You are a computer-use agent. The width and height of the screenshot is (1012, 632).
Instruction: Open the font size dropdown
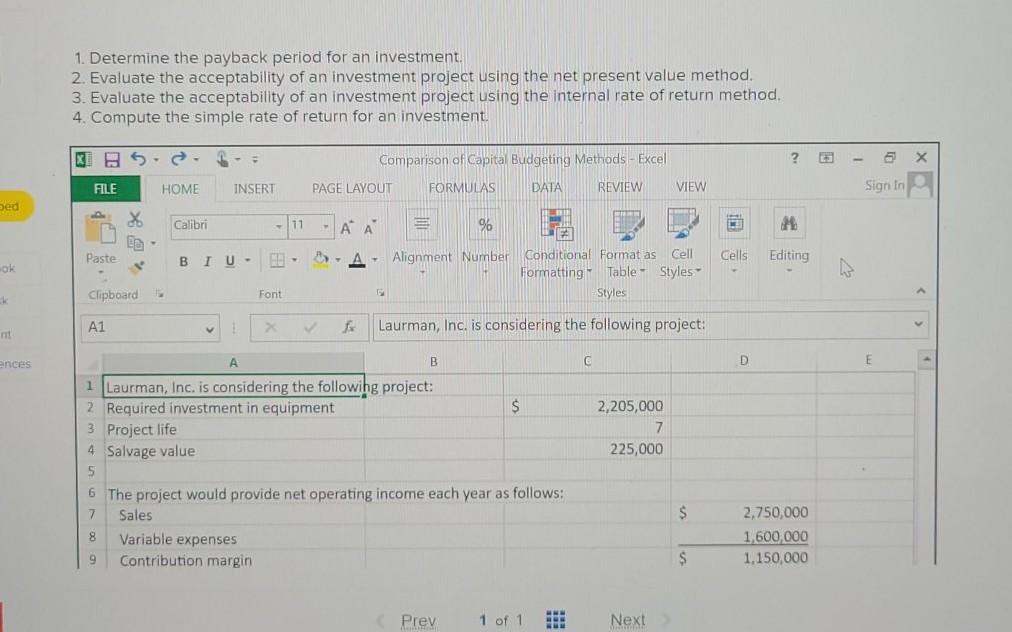coord(327,225)
